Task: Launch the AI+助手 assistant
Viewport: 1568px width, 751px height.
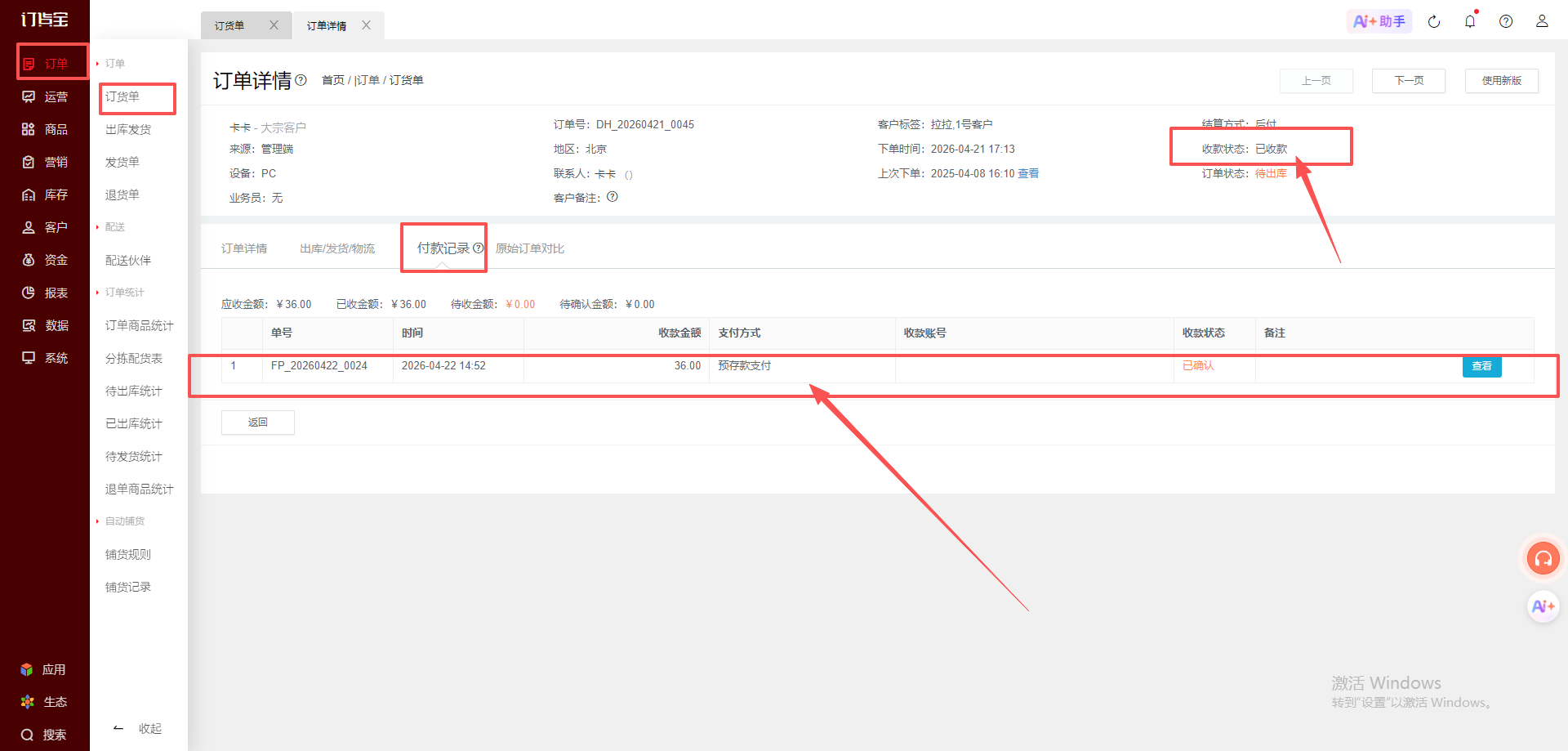Action: (1379, 21)
